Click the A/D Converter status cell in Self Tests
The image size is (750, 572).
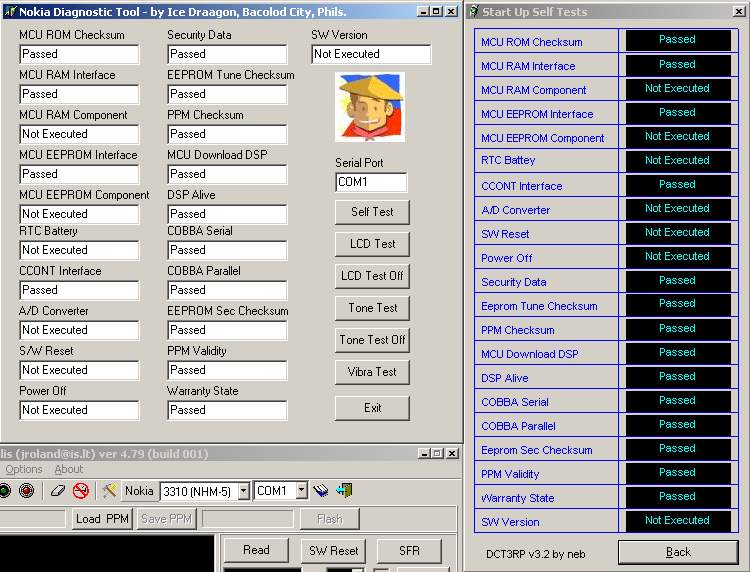point(678,209)
